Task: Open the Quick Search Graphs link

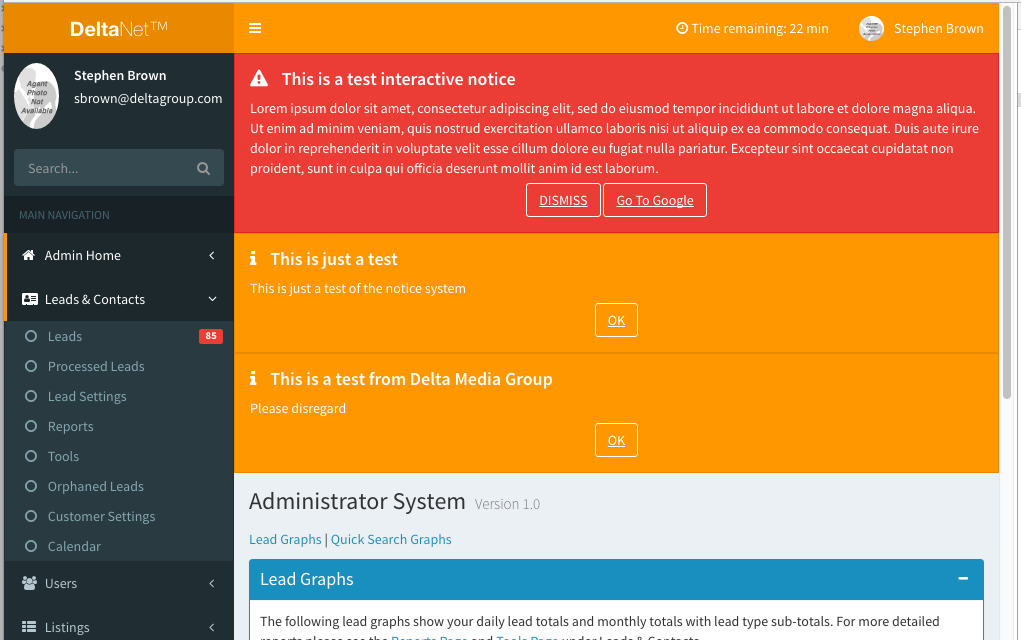Action: click(390, 539)
